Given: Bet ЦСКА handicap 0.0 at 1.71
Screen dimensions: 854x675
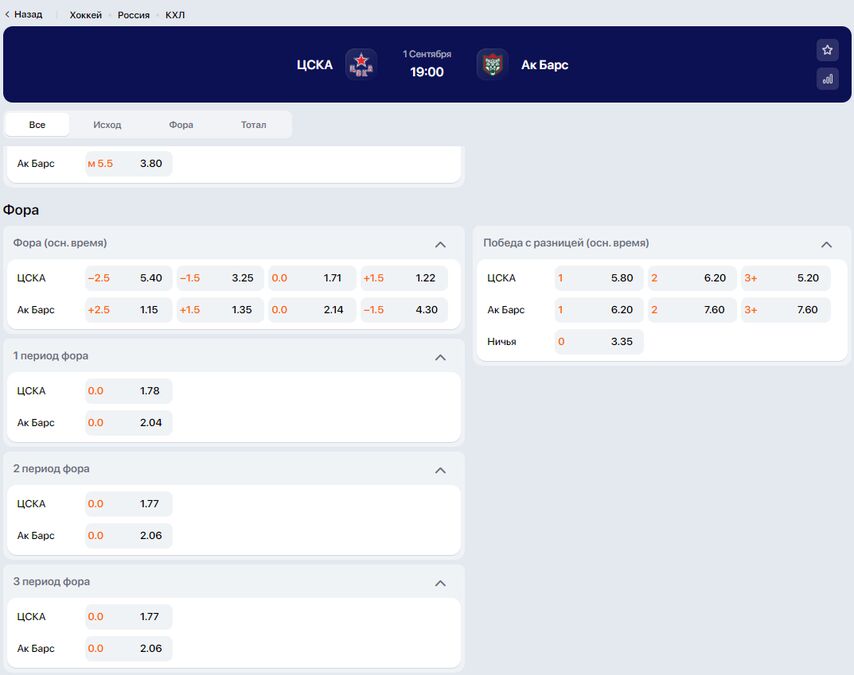Looking at the screenshot, I should [x=312, y=278].
